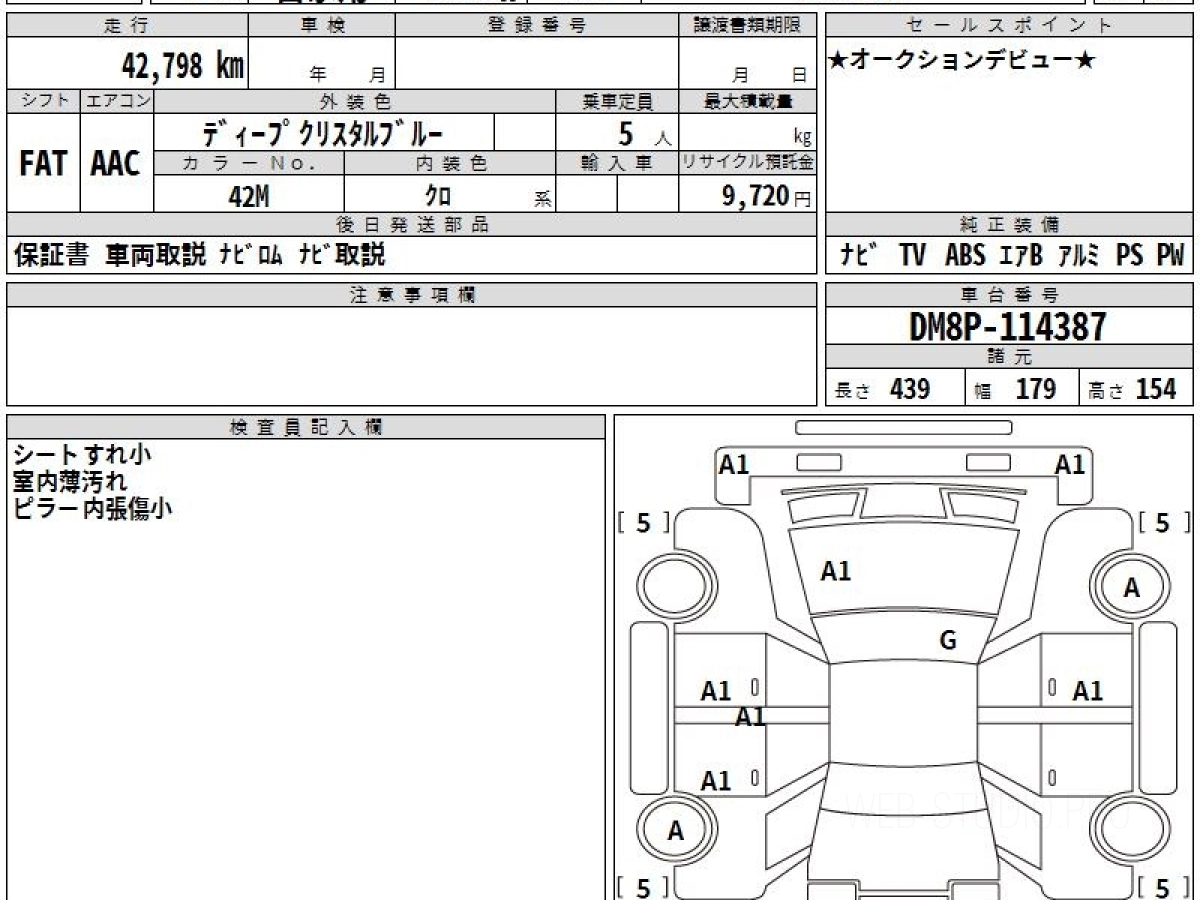Select the color code 42M
This screenshot has width=1200, height=900.
(249, 196)
